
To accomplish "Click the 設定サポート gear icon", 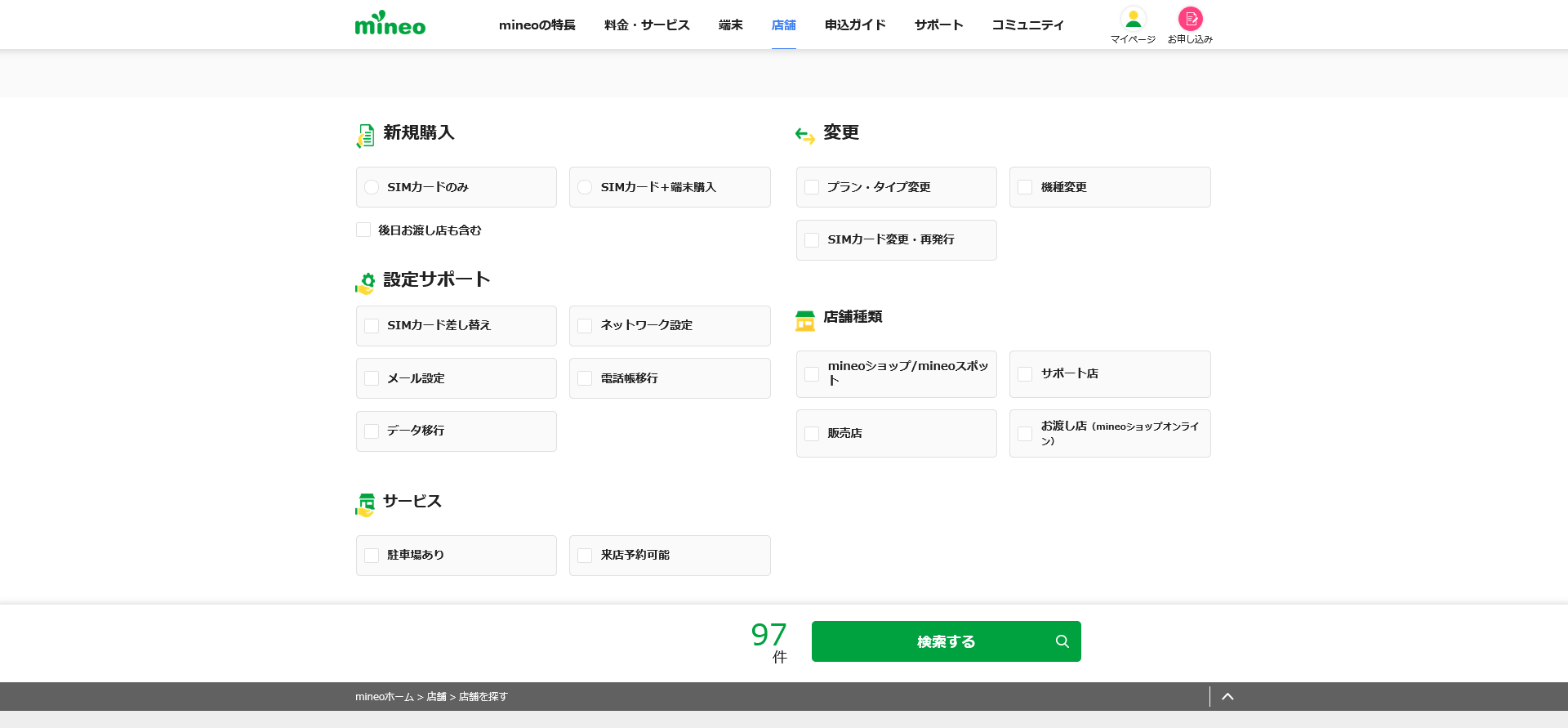I will (365, 283).
